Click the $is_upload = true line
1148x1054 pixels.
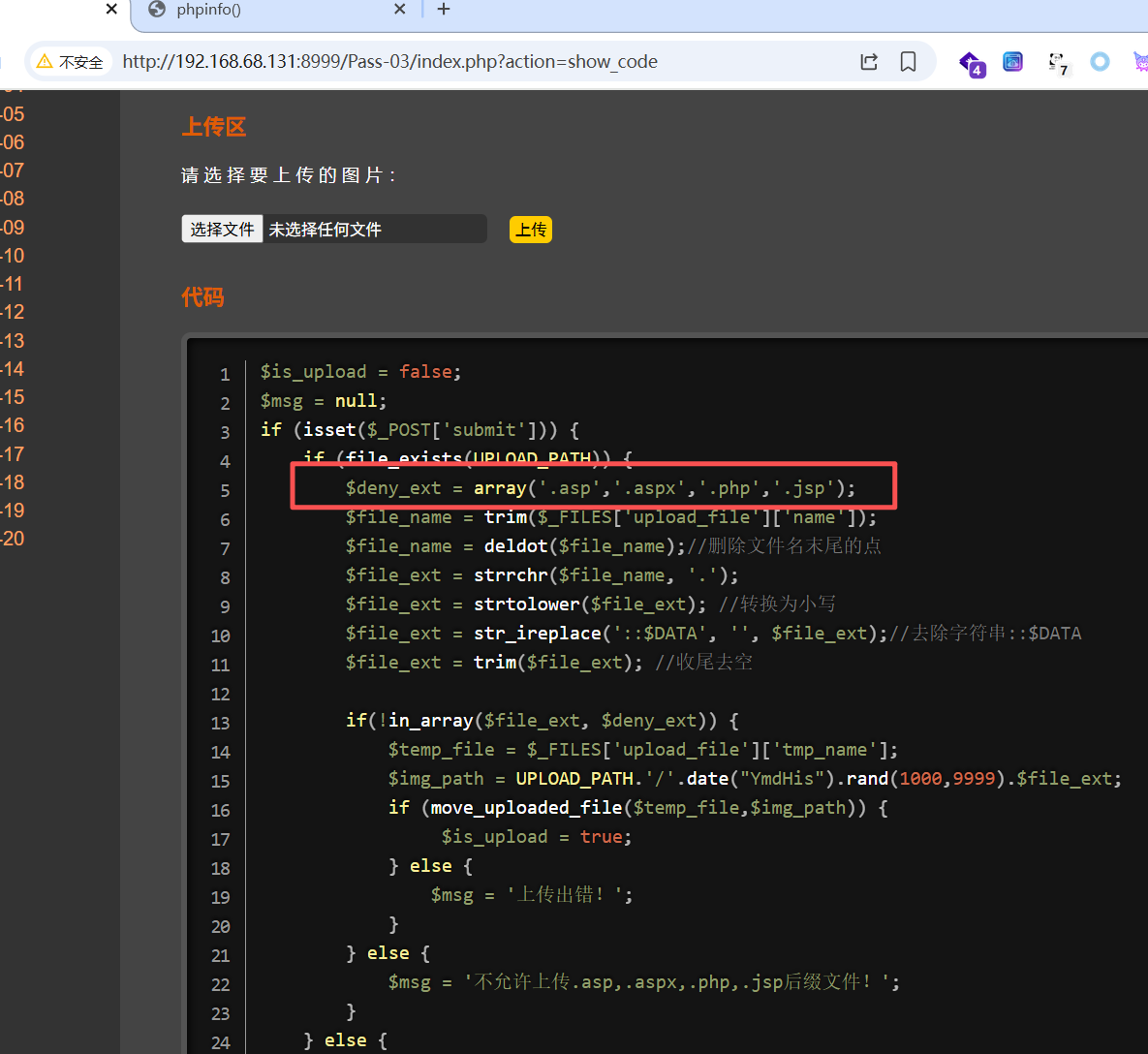point(537,837)
